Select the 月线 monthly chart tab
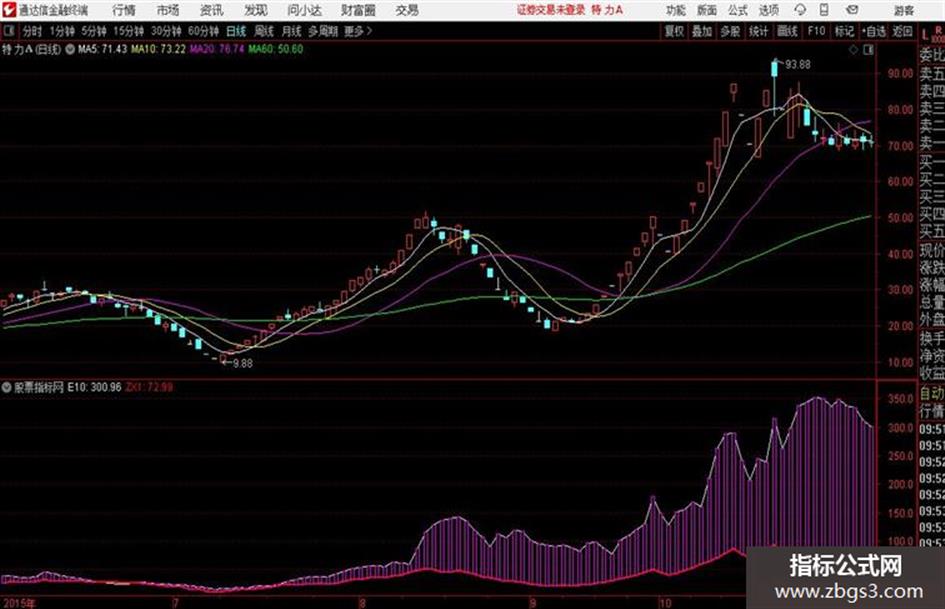 [291, 31]
